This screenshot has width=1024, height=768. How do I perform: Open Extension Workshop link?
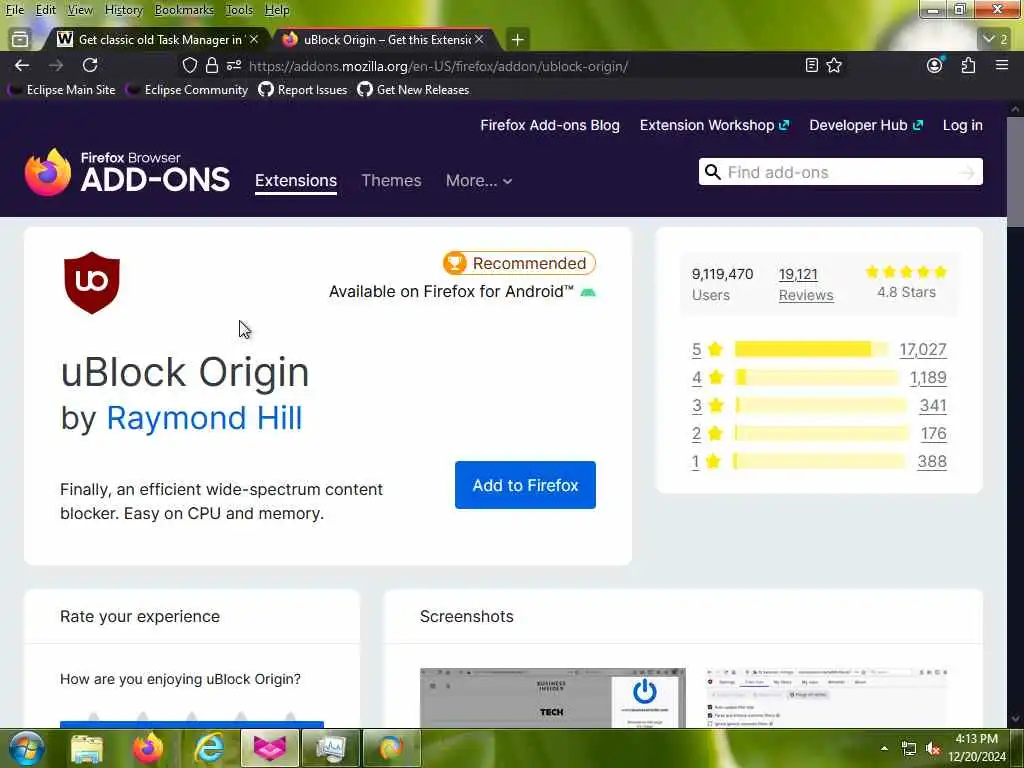[x=714, y=125]
